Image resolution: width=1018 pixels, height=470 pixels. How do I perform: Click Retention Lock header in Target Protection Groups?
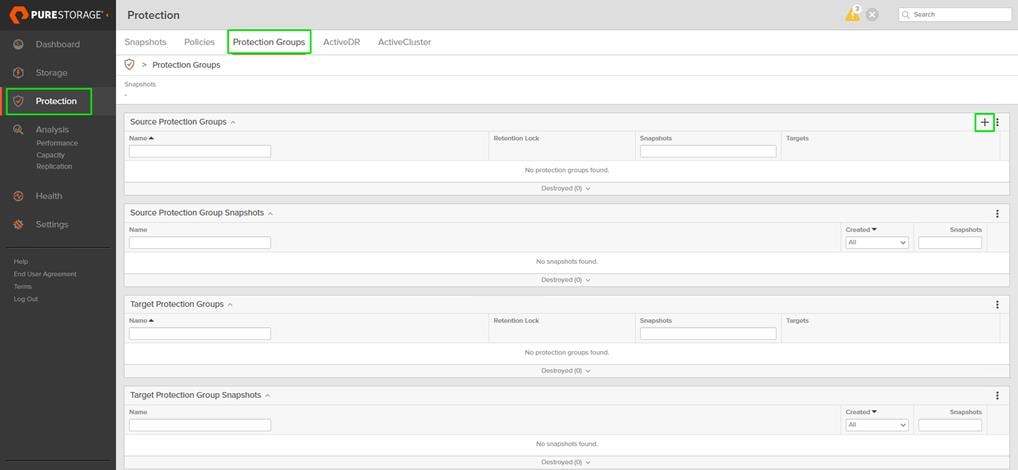[x=516, y=321]
